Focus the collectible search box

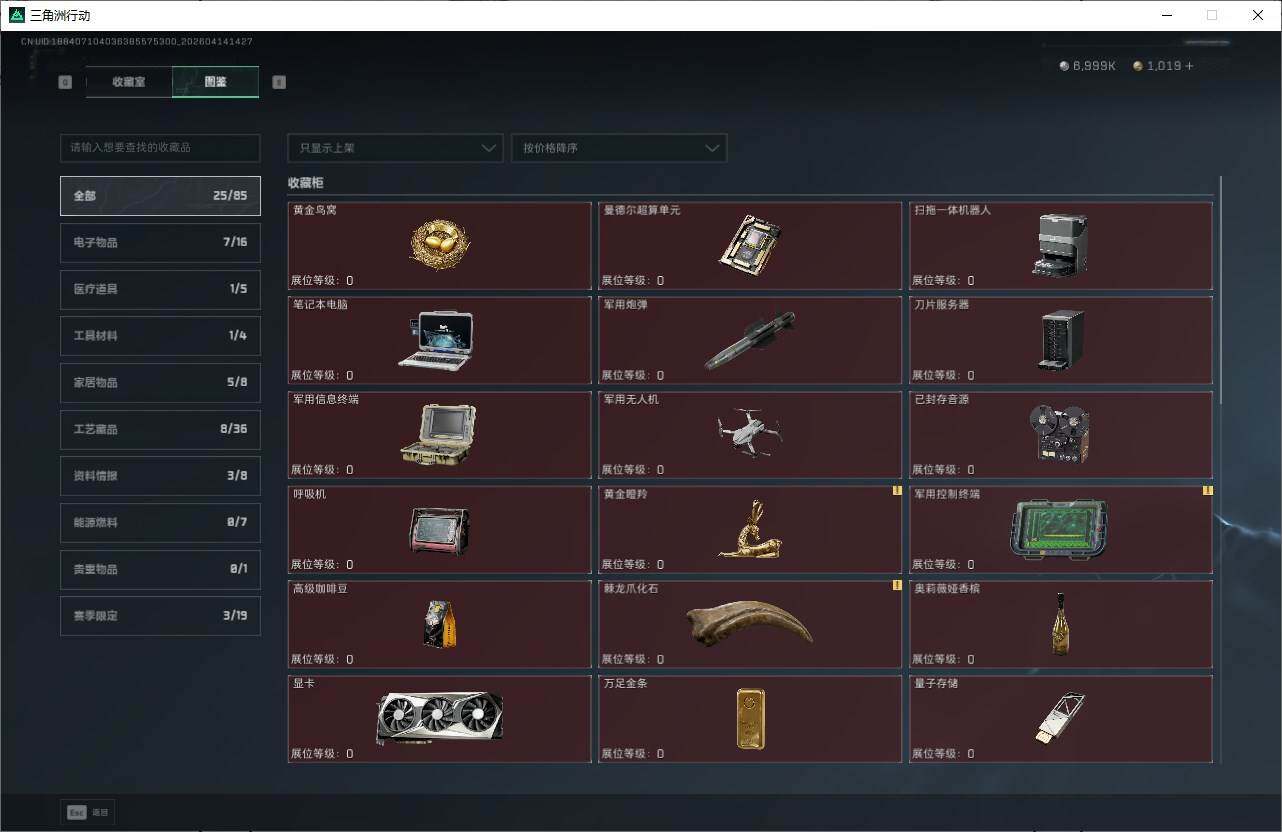click(160, 148)
